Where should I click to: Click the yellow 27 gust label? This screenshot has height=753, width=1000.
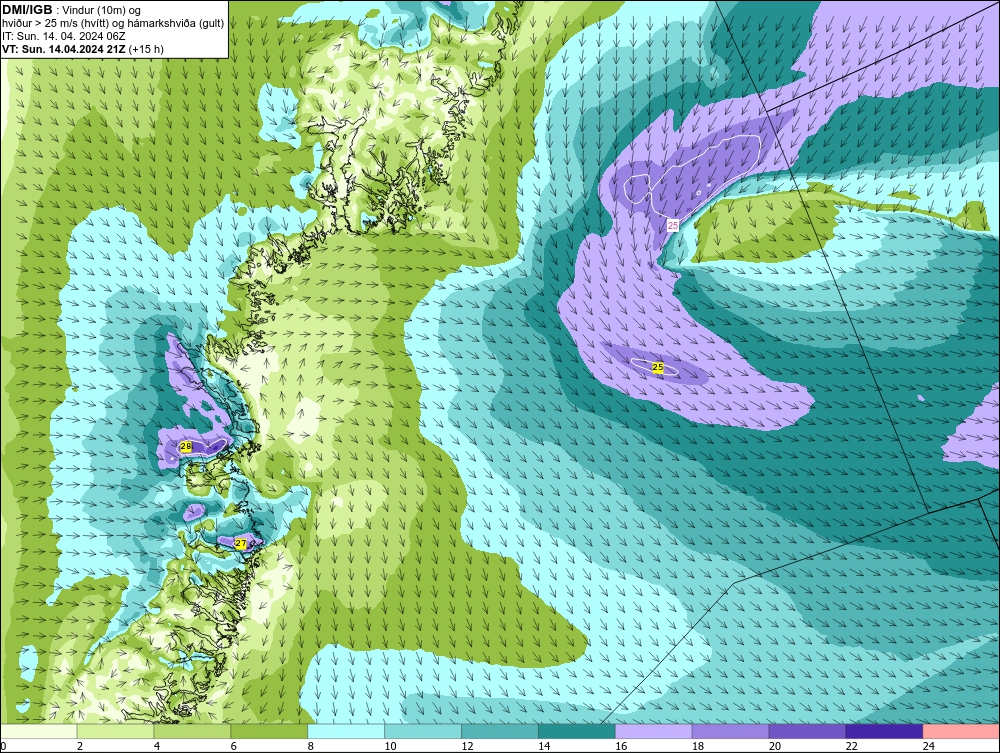[x=240, y=543]
